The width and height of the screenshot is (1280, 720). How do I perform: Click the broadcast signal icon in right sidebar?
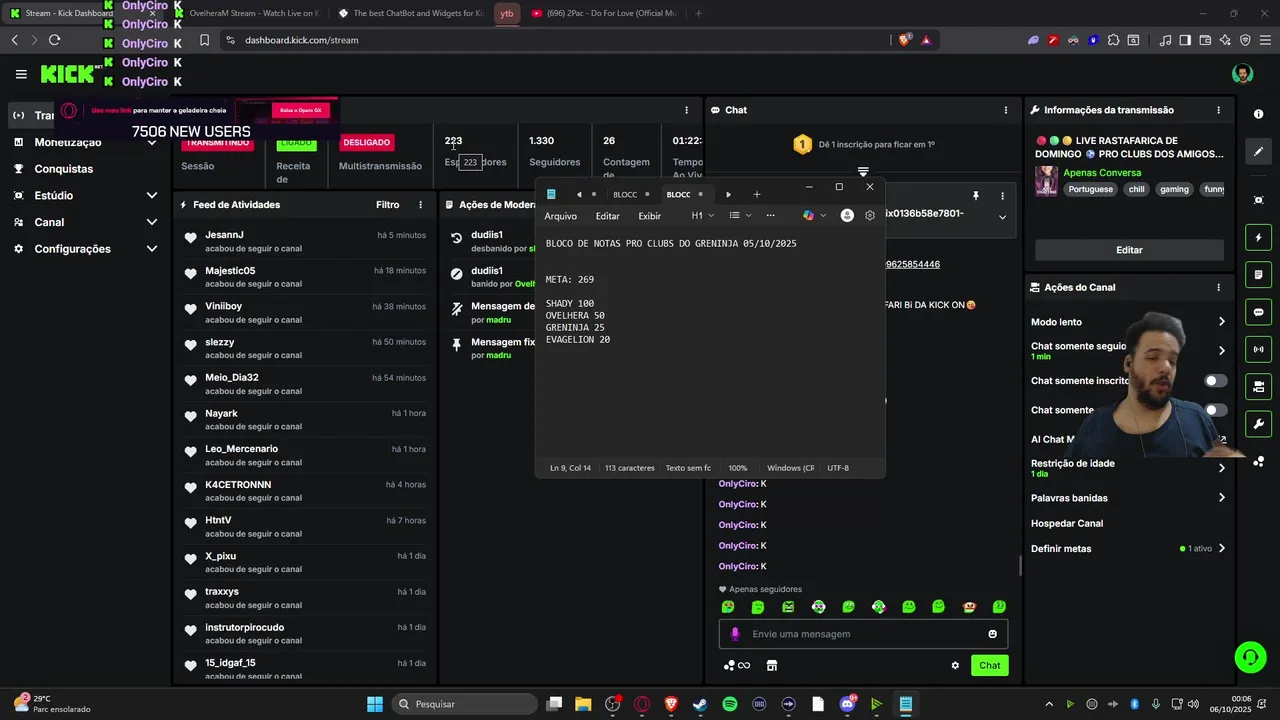[1258, 349]
